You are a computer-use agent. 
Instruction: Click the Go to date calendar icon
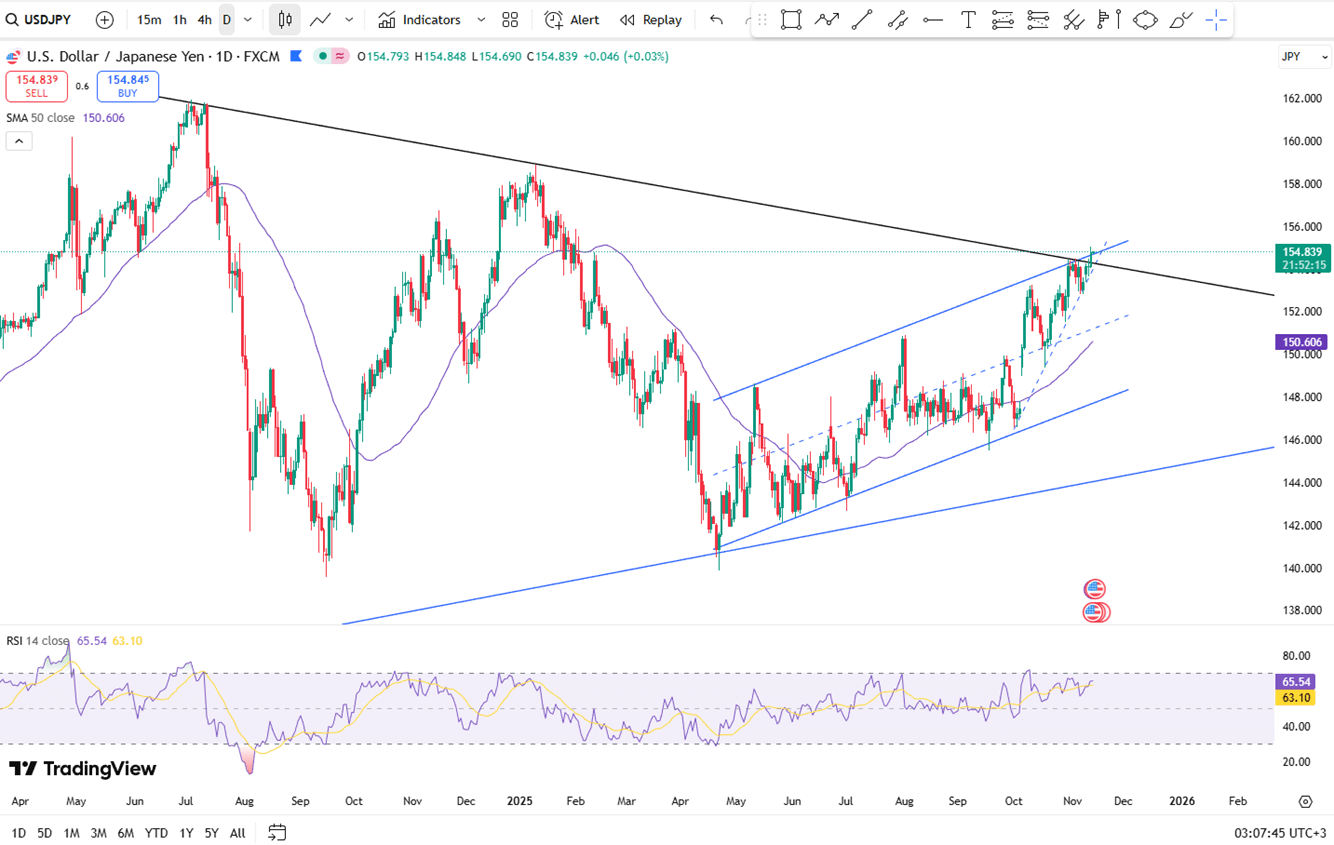tap(277, 832)
